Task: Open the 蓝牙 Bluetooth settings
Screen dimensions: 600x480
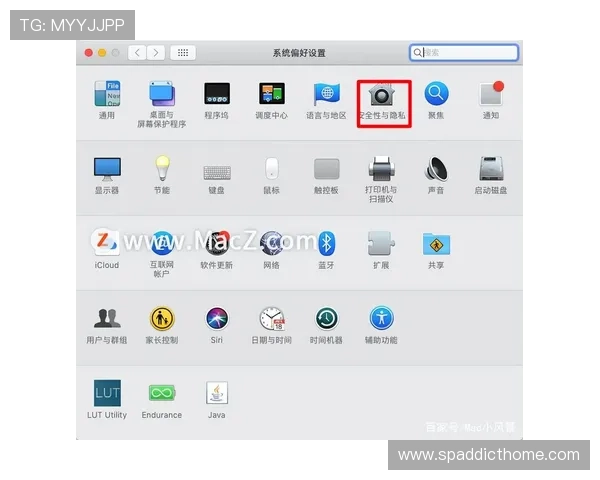Action: pos(326,243)
